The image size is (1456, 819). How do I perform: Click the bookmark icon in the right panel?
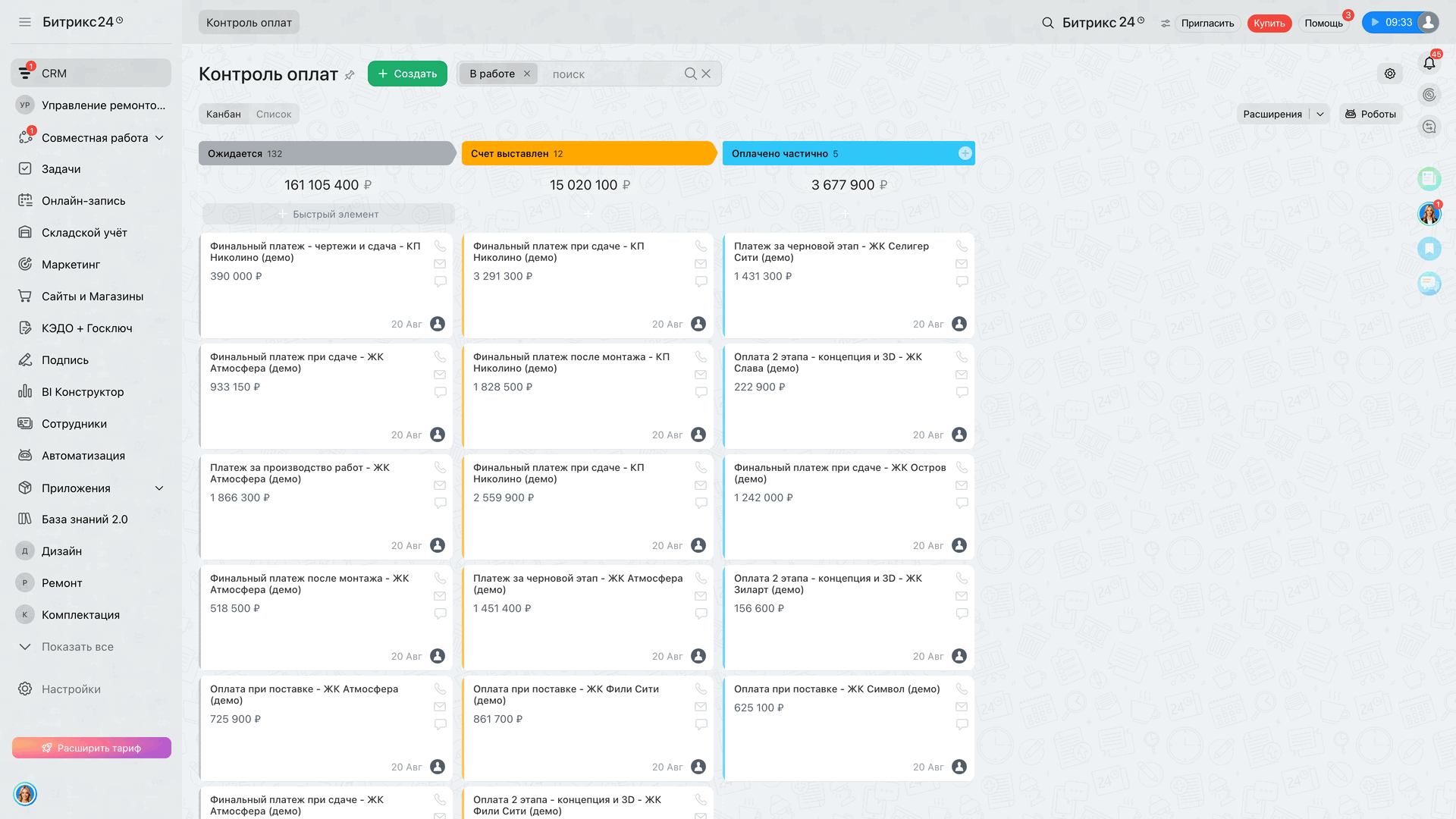[x=1429, y=249]
